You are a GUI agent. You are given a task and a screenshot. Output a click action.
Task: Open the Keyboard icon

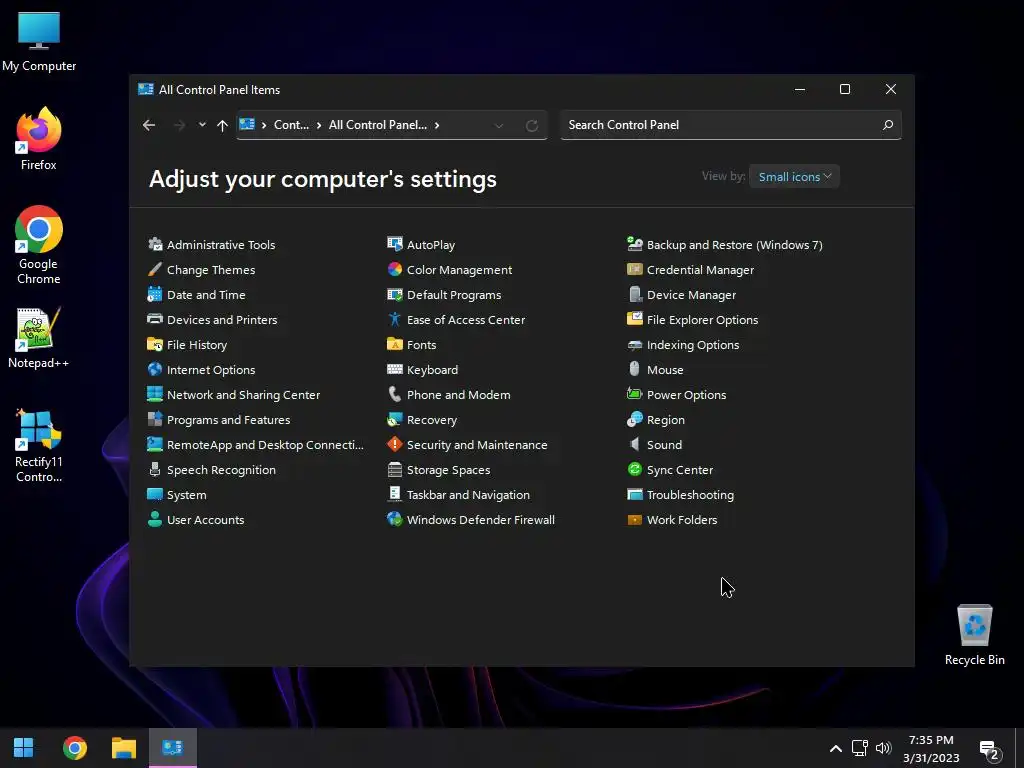click(394, 370)
